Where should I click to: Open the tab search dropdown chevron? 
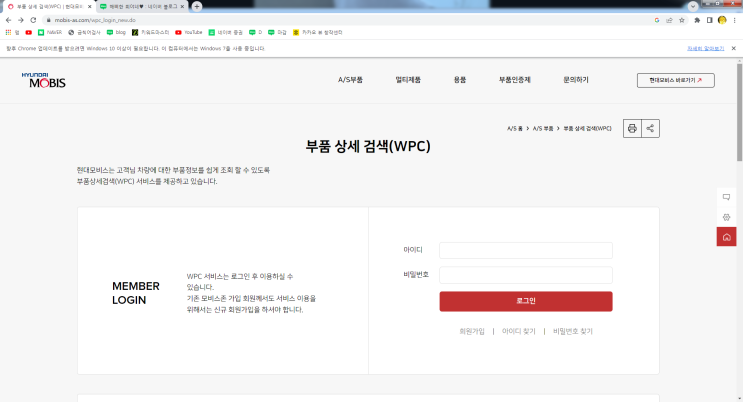click(x=693, y=7)
